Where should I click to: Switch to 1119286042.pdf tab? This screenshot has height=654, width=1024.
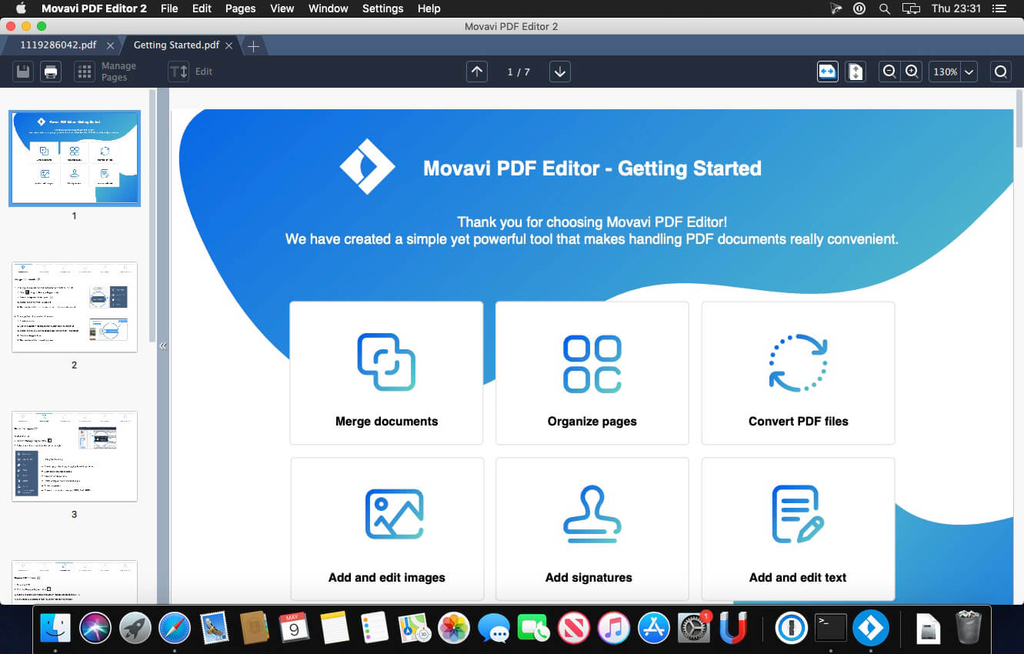(x=58, y=45)
